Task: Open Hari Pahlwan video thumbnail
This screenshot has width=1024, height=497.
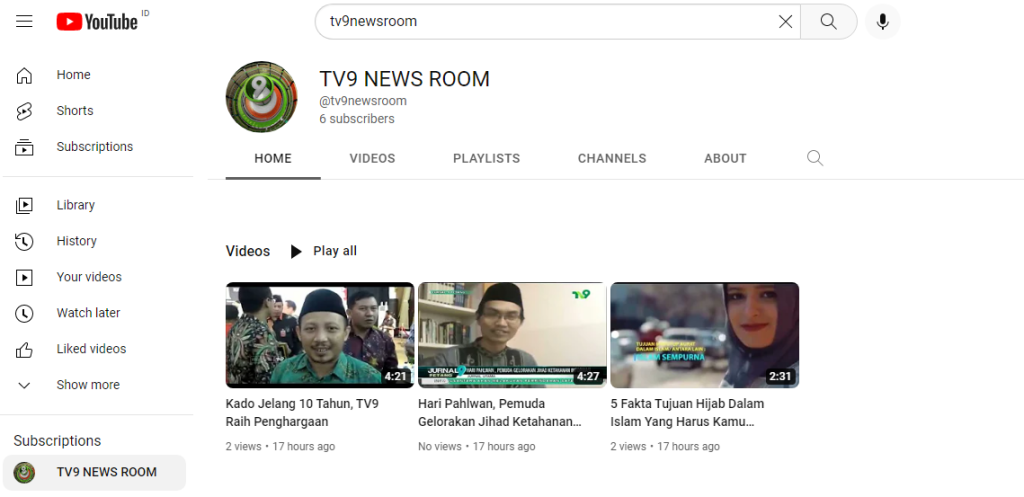Action: pyautogui.click(x=512, y=335)
